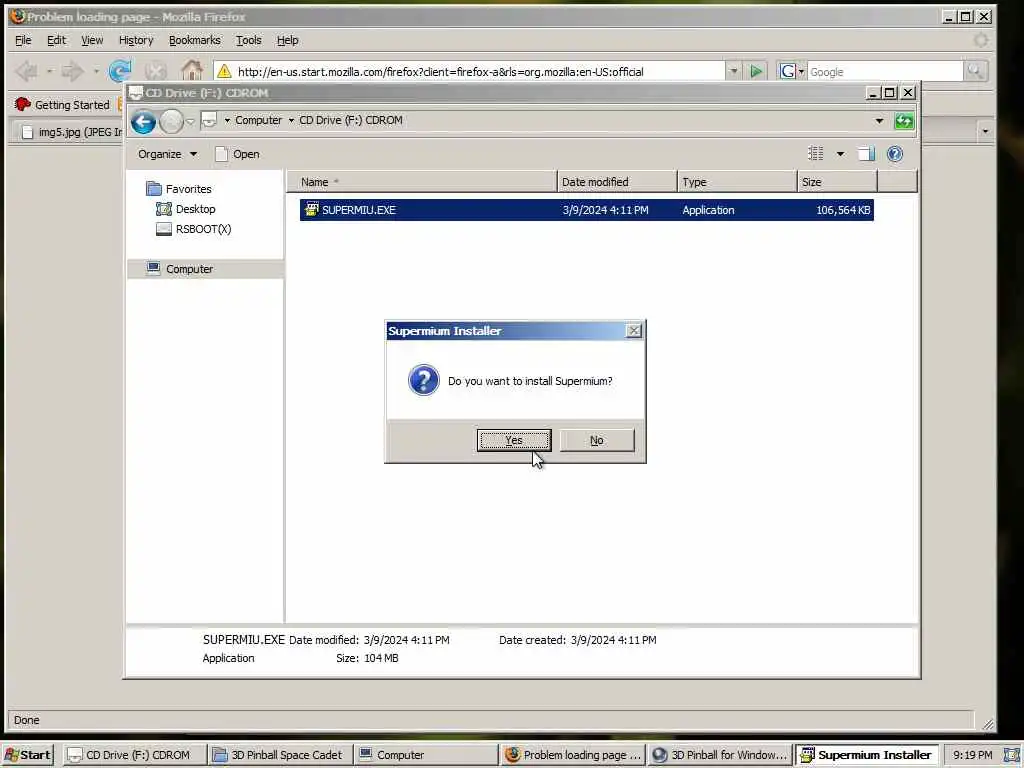Switch to 3D Pinball for Windows taskbar item
The width and height of the screenshot is (1024, 768).
click(720, 755)
